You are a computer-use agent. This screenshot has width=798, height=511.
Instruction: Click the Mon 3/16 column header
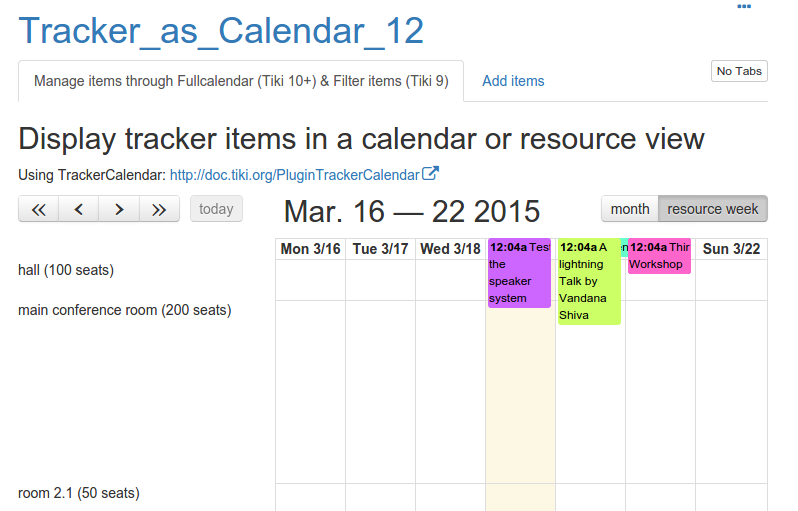310,249
